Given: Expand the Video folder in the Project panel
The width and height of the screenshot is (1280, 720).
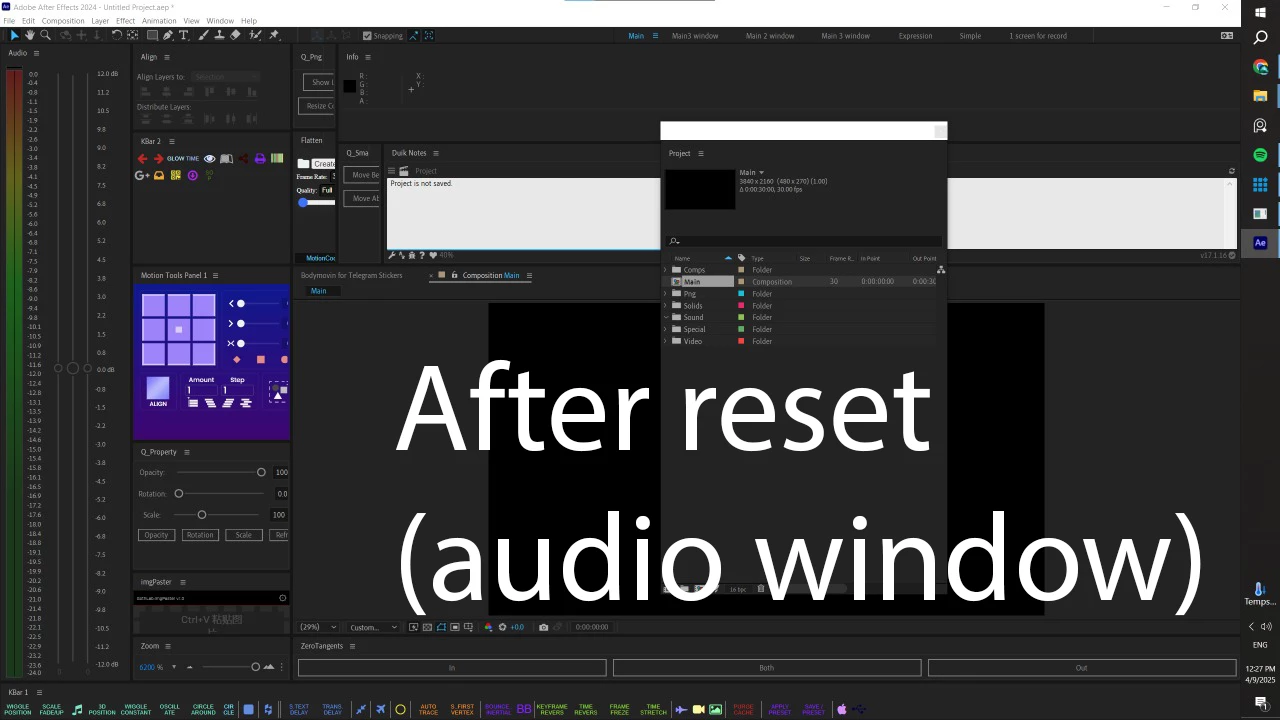Looking at the screenshot, I should [x=666, y=342].
